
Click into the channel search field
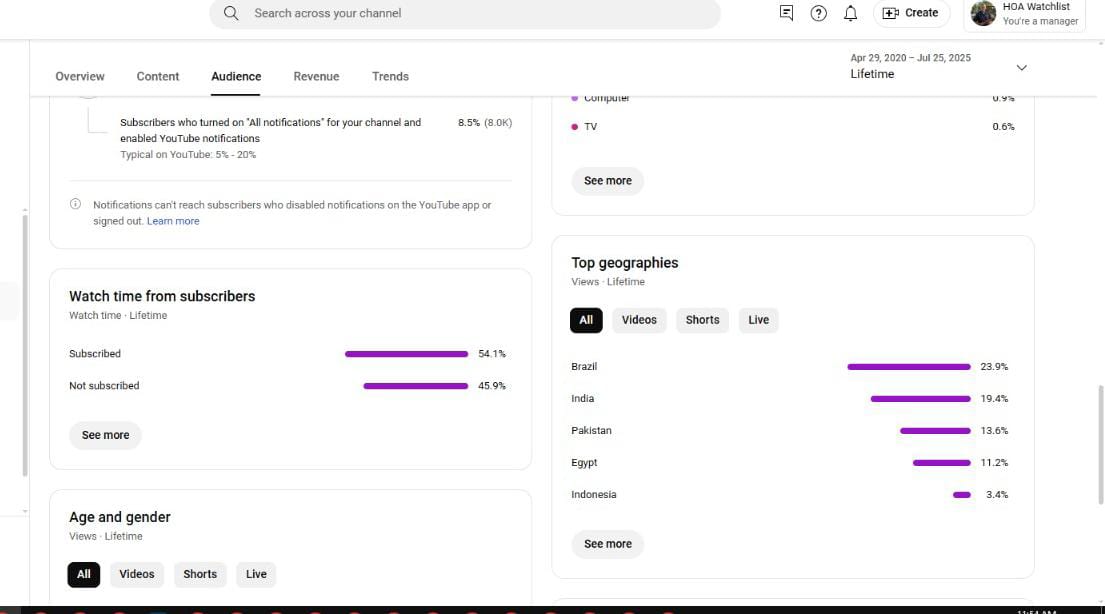[470, 13]
